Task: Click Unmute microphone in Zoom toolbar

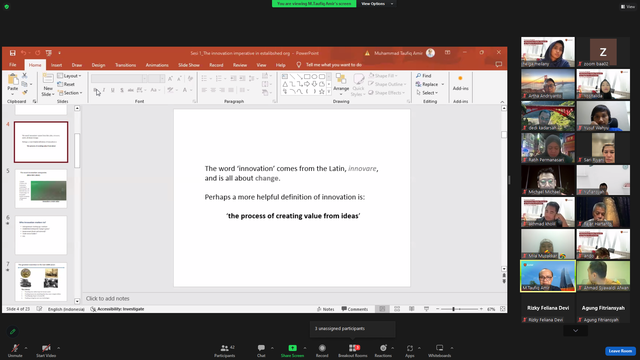Action: tap(15, 350)
